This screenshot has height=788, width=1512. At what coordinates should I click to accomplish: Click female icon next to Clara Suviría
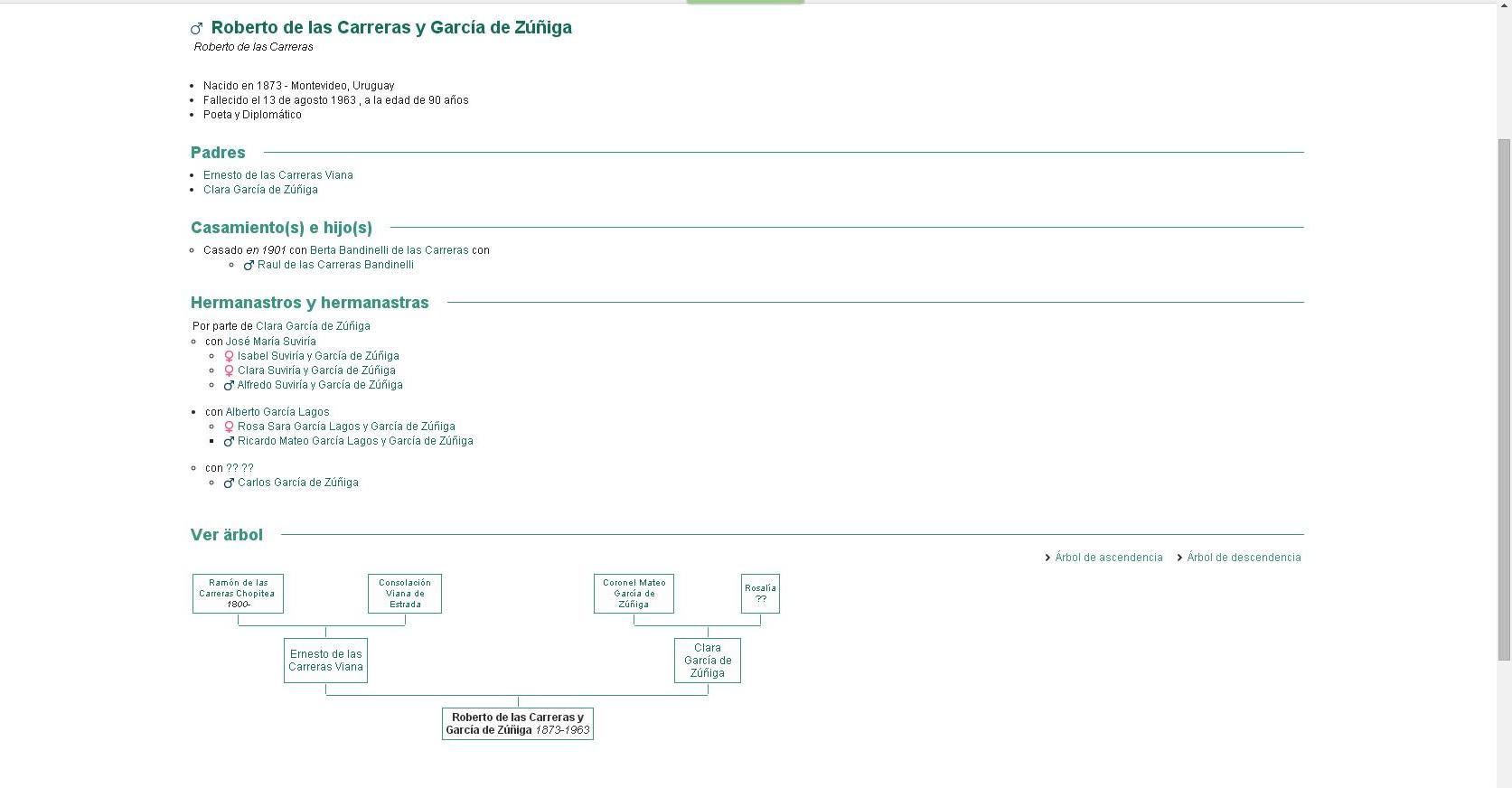229,371
